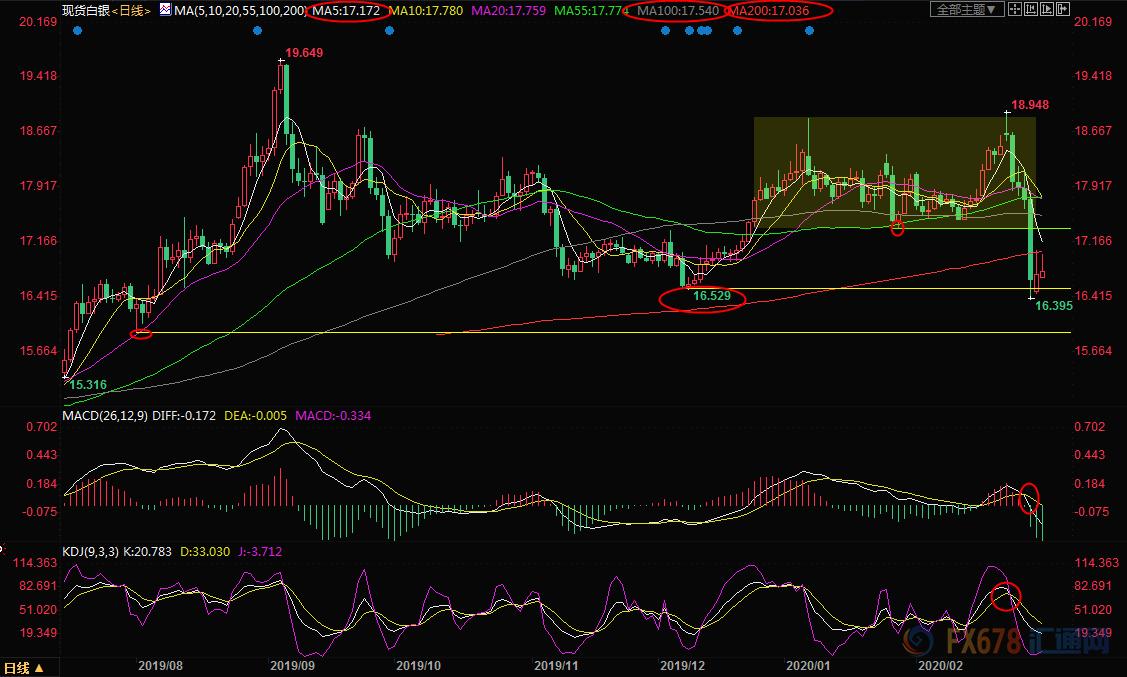The image size is (1127, 677).
Task: Click the chart playback icon
Action: point(1046,9)
